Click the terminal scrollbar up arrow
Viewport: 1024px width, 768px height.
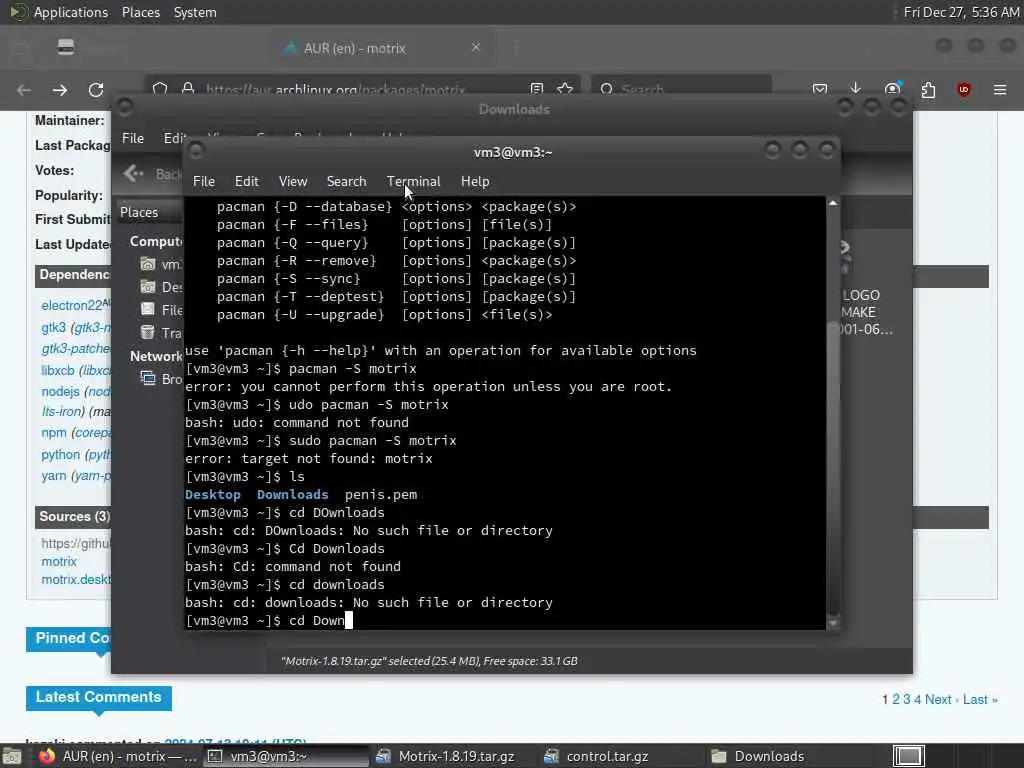(833, 203)
